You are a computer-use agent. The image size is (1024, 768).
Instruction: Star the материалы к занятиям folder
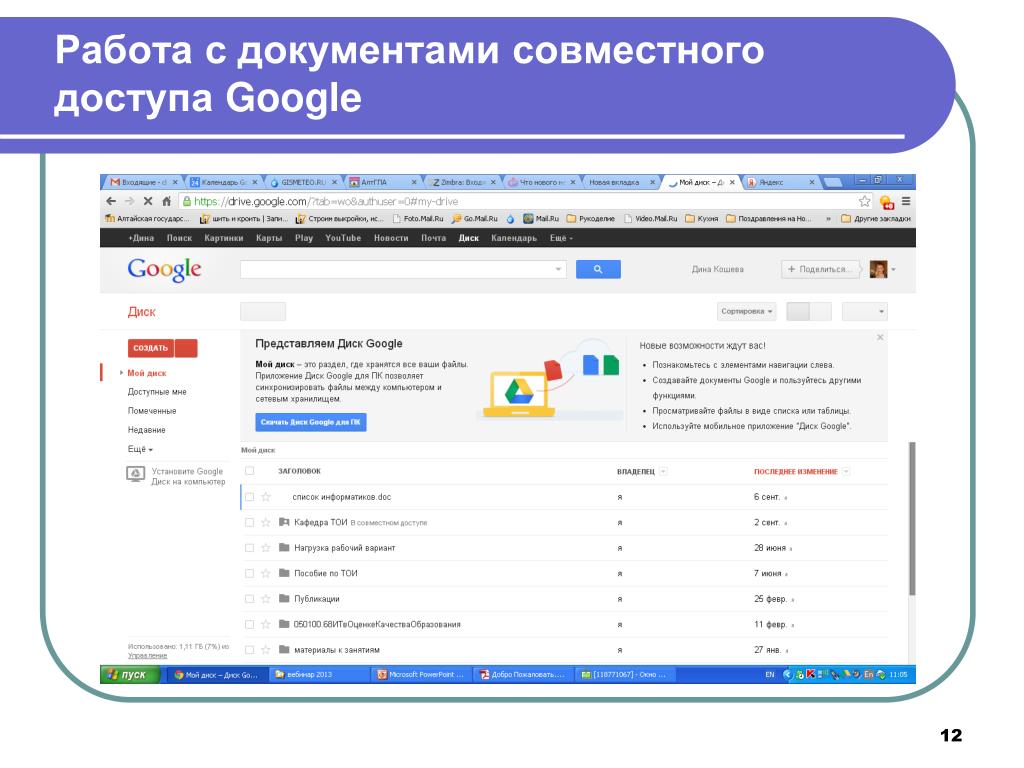tap(266, 650)
